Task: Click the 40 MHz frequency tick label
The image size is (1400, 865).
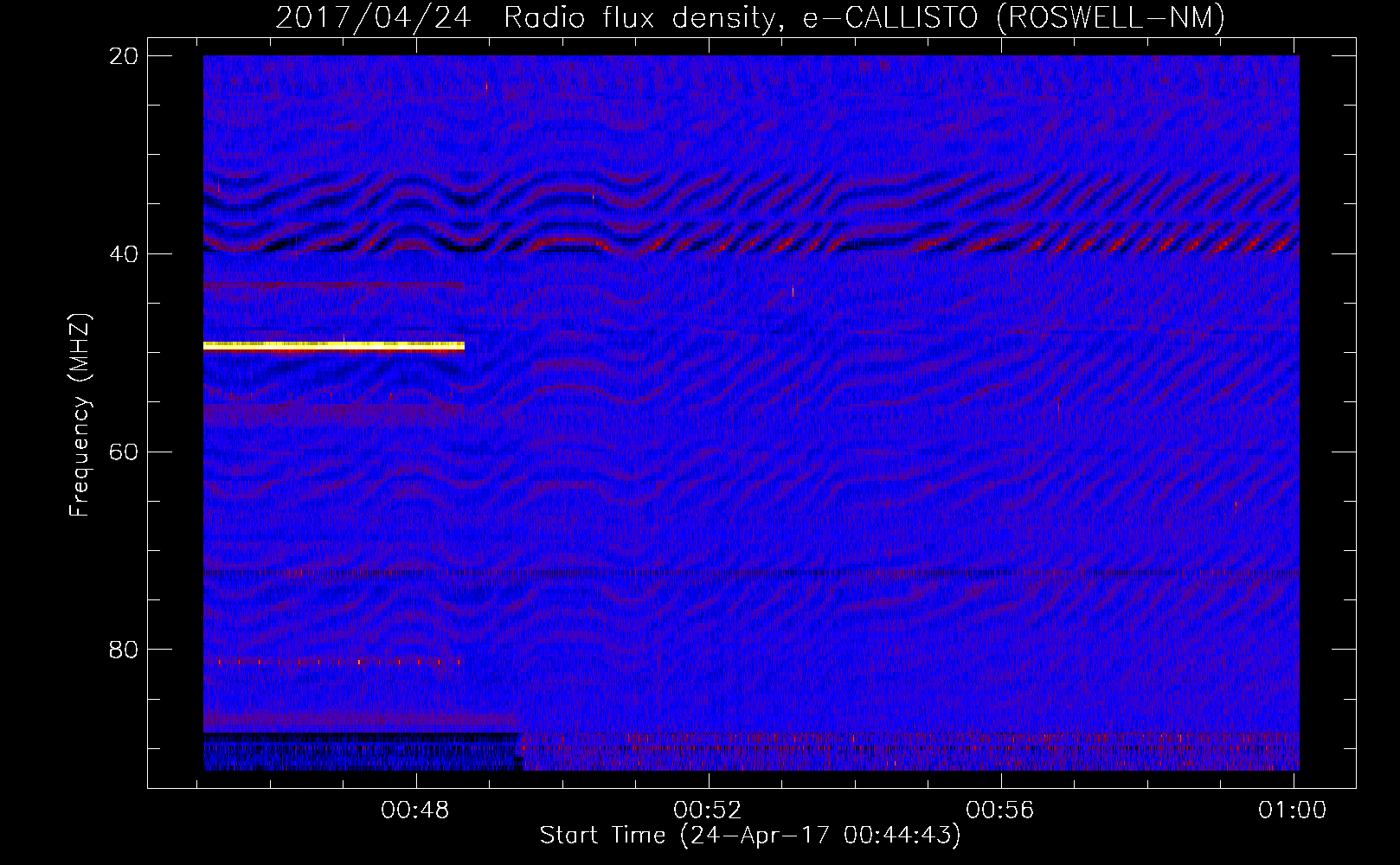Action: pyautogui.click(x=124, y=254)
